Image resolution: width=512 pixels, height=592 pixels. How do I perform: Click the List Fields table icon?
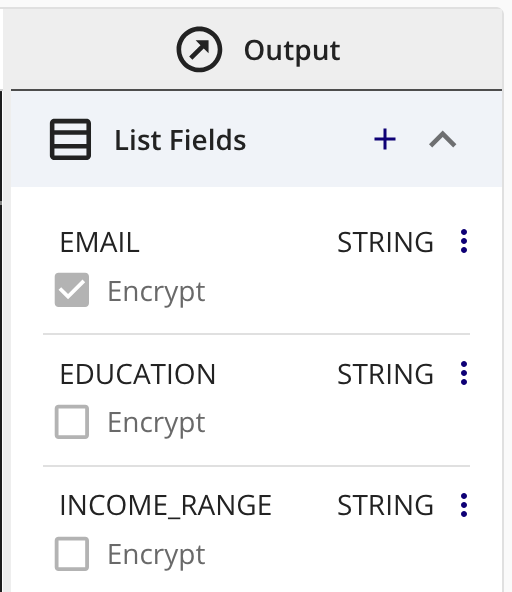coord(71,139)
